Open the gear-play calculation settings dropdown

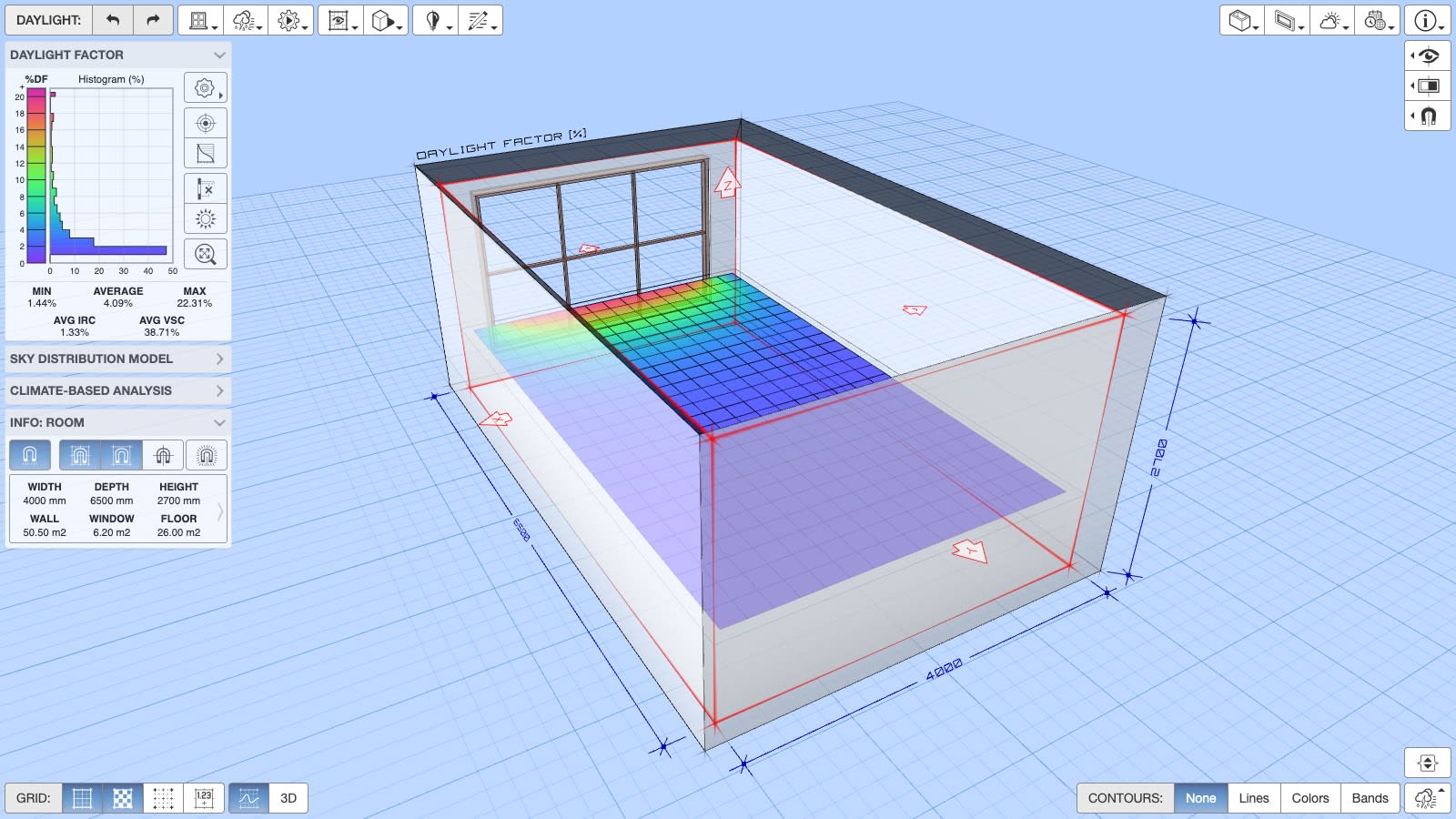291,20
